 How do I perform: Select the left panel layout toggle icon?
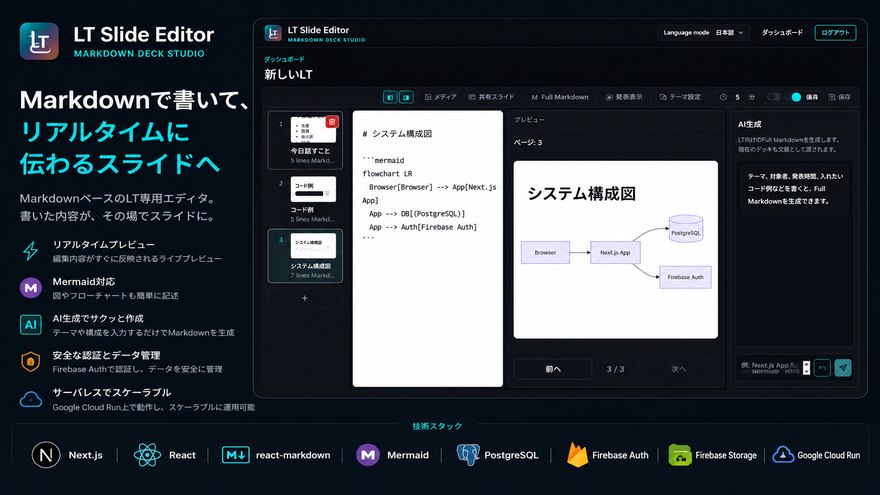click(390, 97)
